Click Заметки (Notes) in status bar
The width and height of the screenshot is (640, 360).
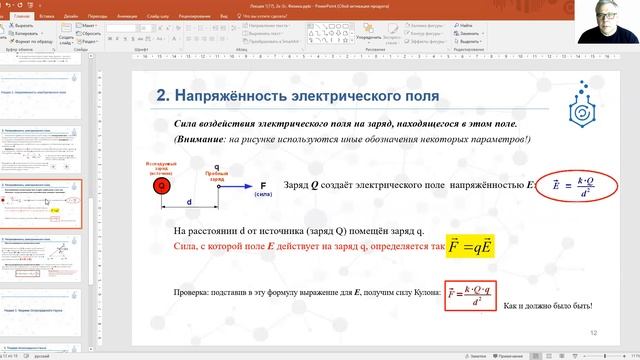pos(475,356)
